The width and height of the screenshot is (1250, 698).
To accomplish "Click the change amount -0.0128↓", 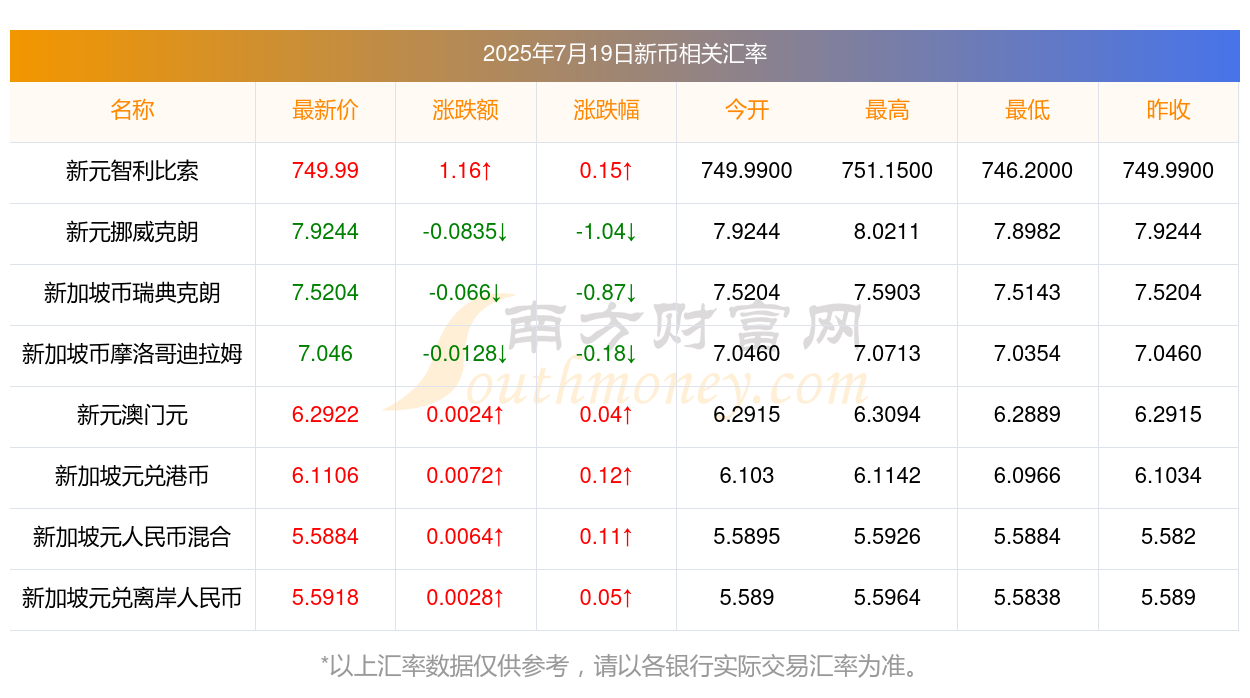I will click(x=466, y=354).
